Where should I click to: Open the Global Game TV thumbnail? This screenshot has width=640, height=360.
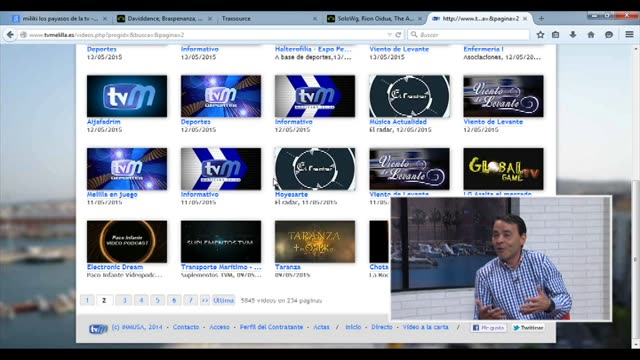pyautogui.click(x=503, y=169)
